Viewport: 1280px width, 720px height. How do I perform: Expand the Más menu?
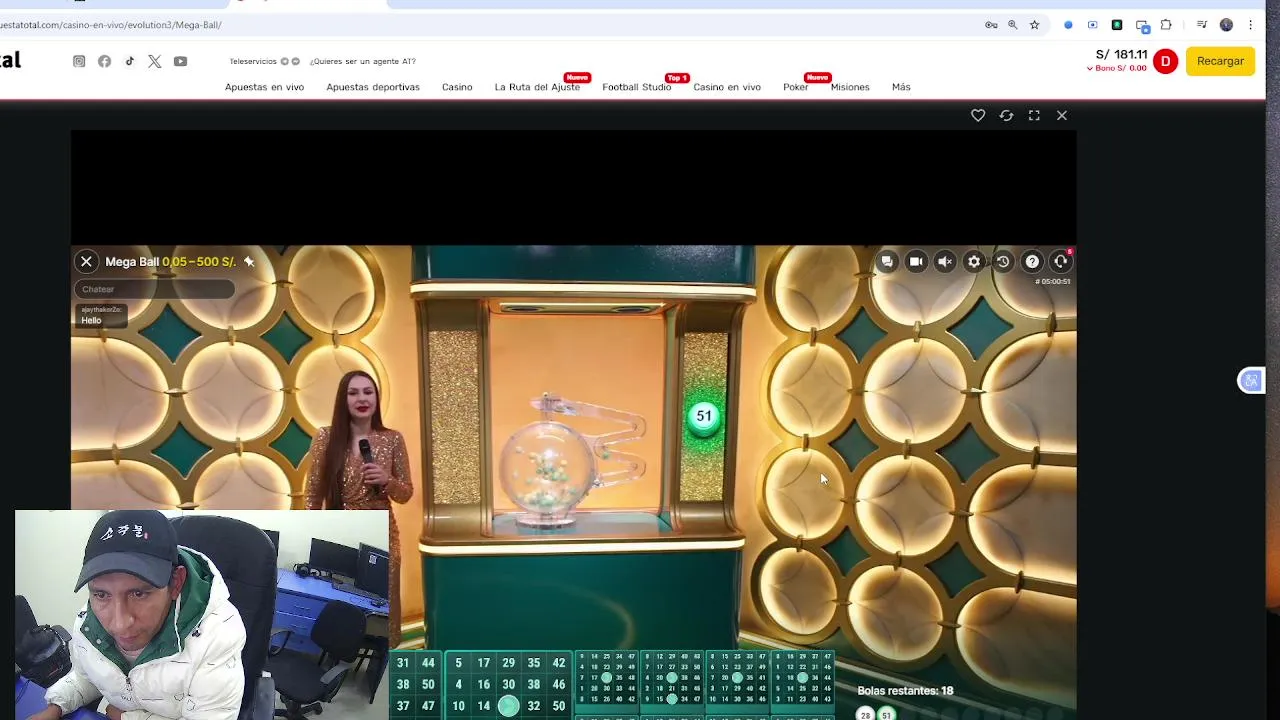pos(901,87)
